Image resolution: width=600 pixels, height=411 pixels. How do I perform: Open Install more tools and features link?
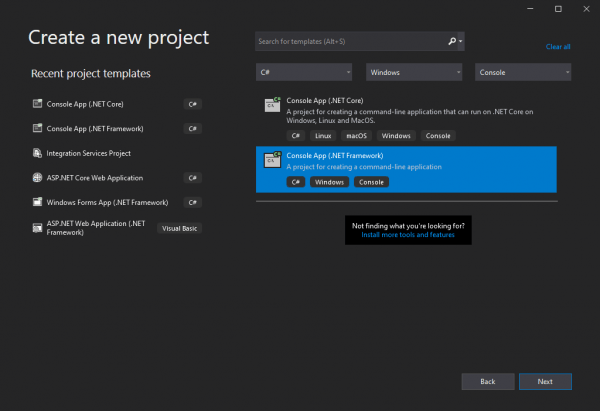407,233
